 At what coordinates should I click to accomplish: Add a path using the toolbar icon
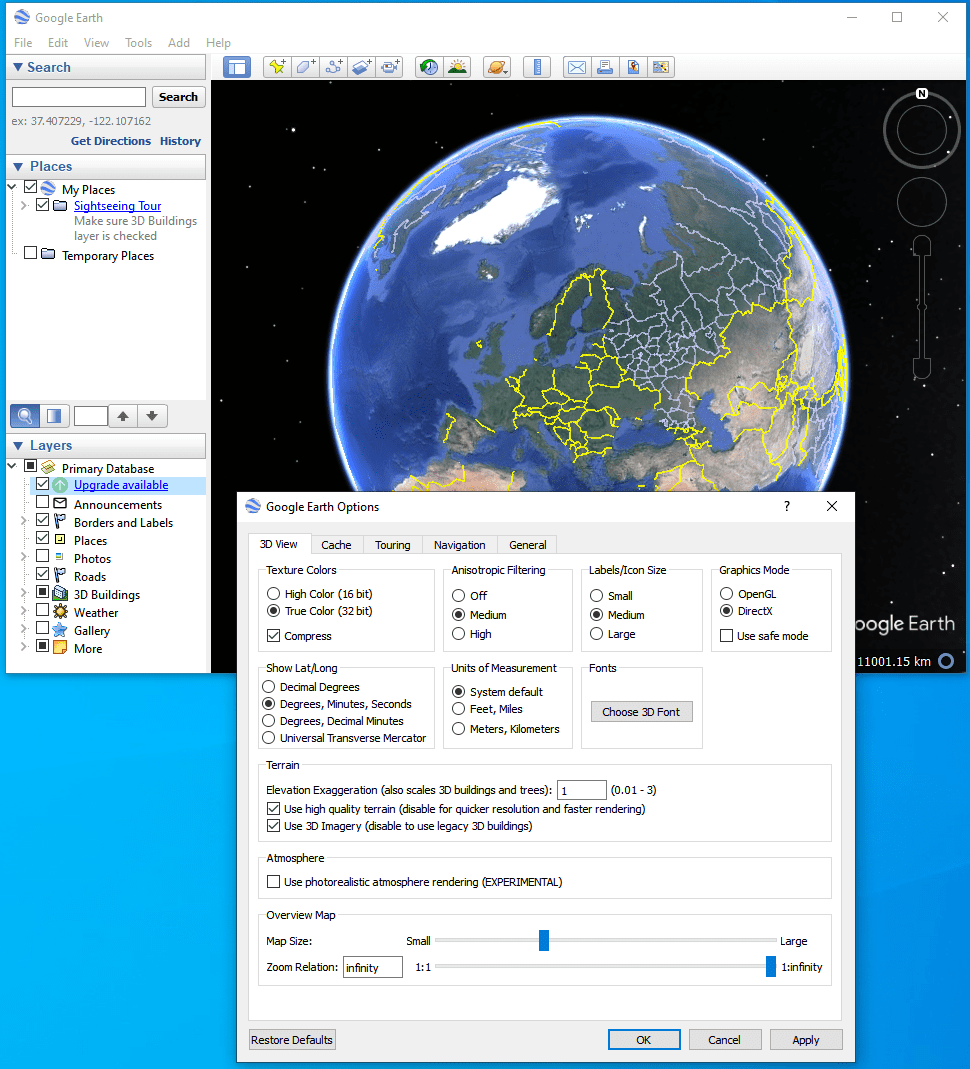(333, 67)
